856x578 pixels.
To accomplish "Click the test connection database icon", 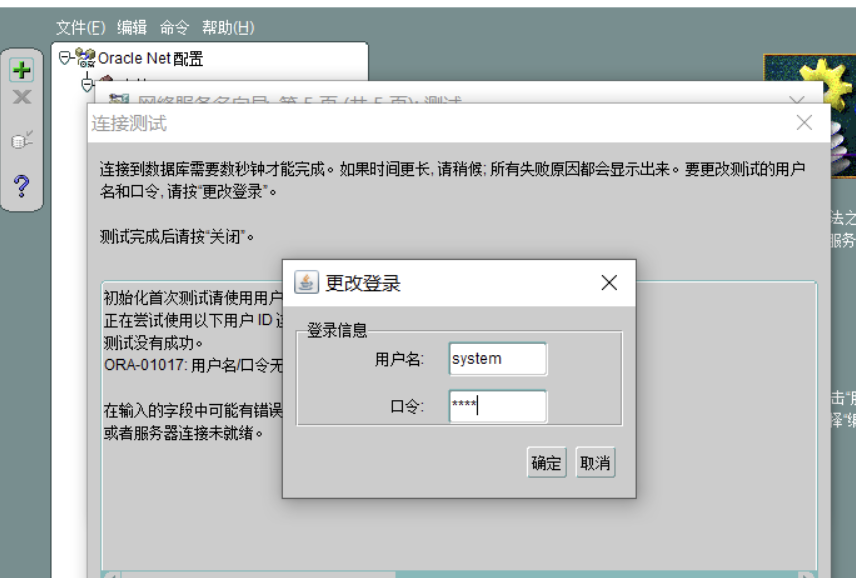I will tap(22, 140).
